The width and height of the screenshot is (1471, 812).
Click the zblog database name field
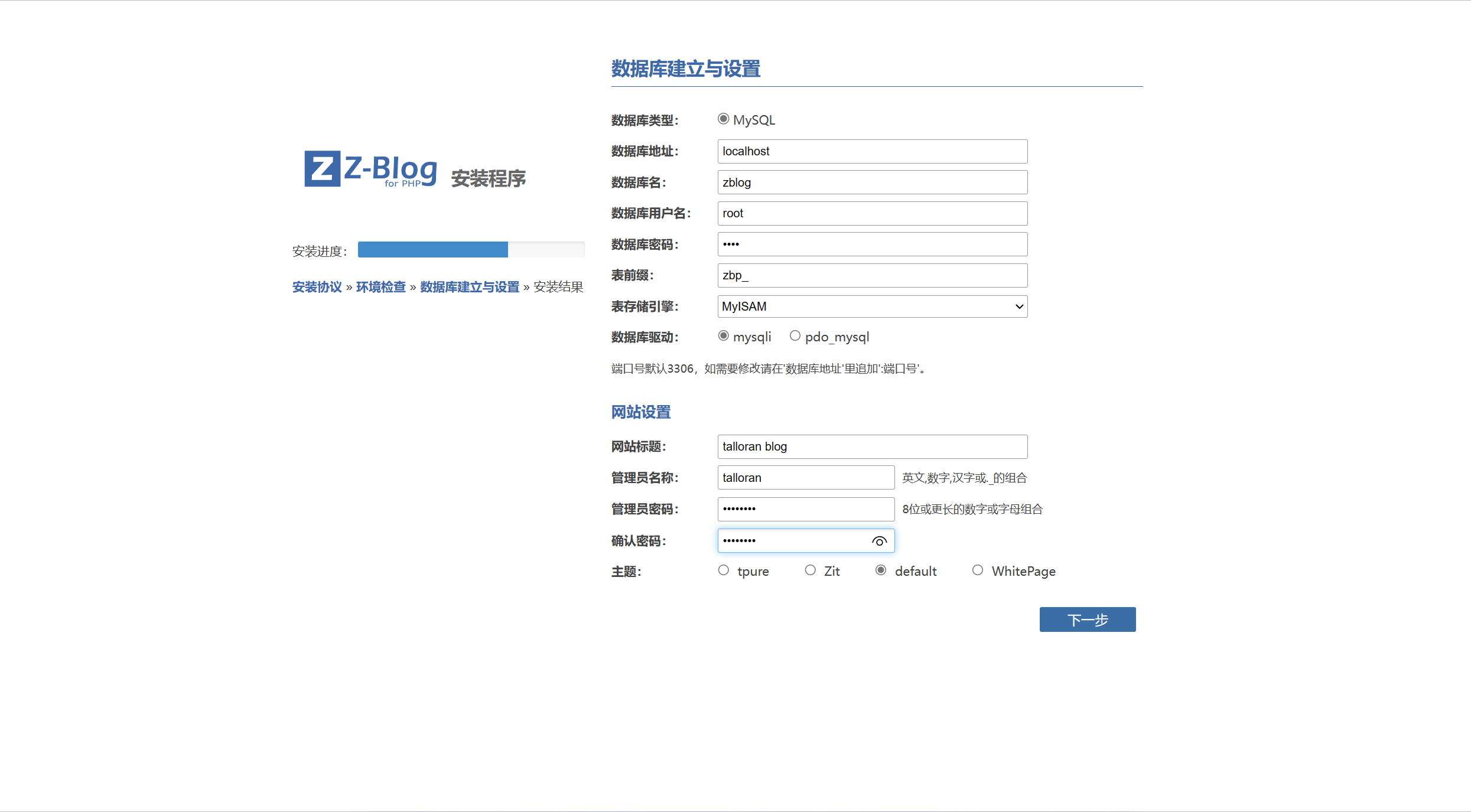(x=872, y=182)
